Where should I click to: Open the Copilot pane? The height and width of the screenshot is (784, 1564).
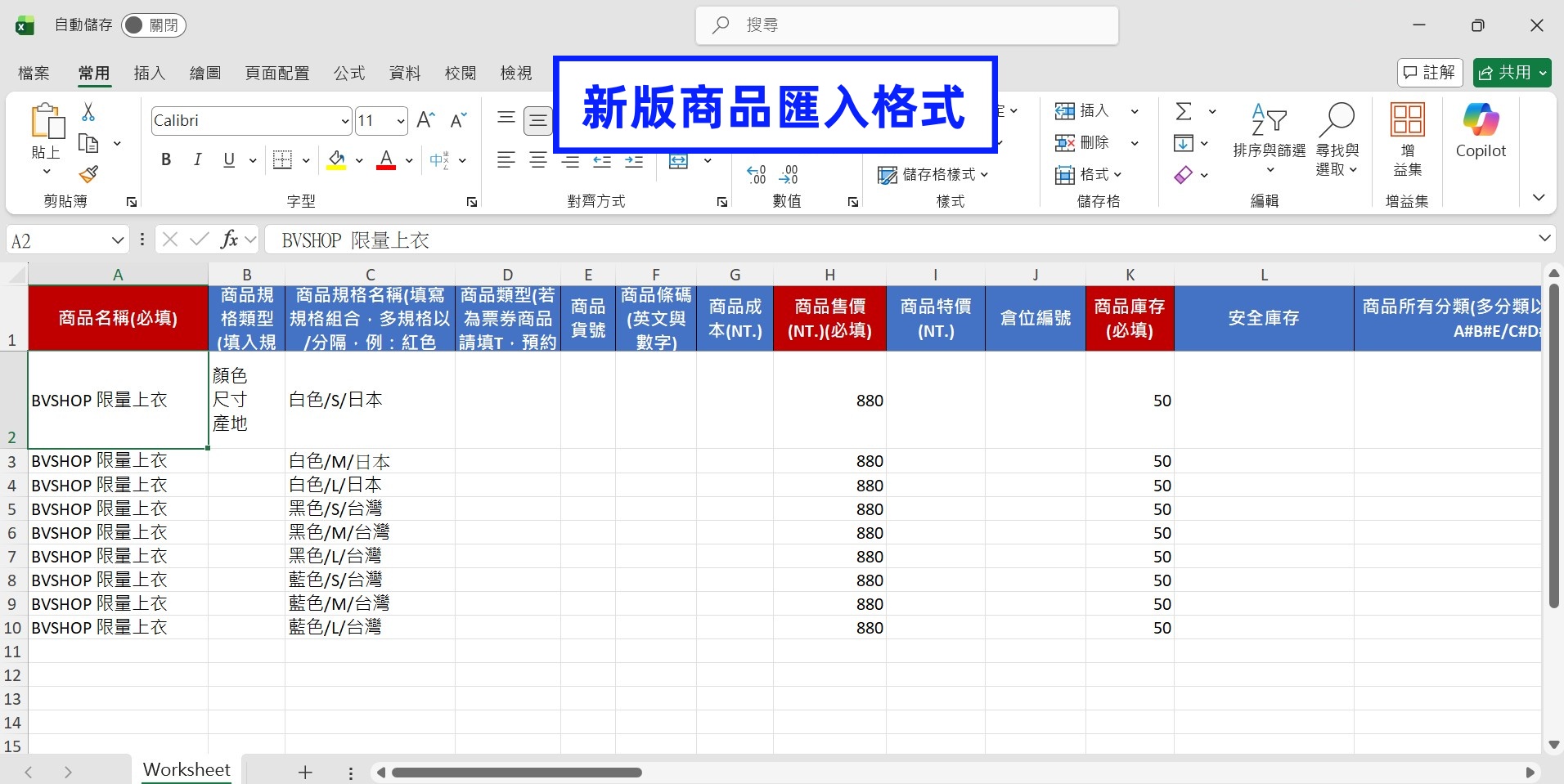pyautogui.click(x=1481, y=131)
